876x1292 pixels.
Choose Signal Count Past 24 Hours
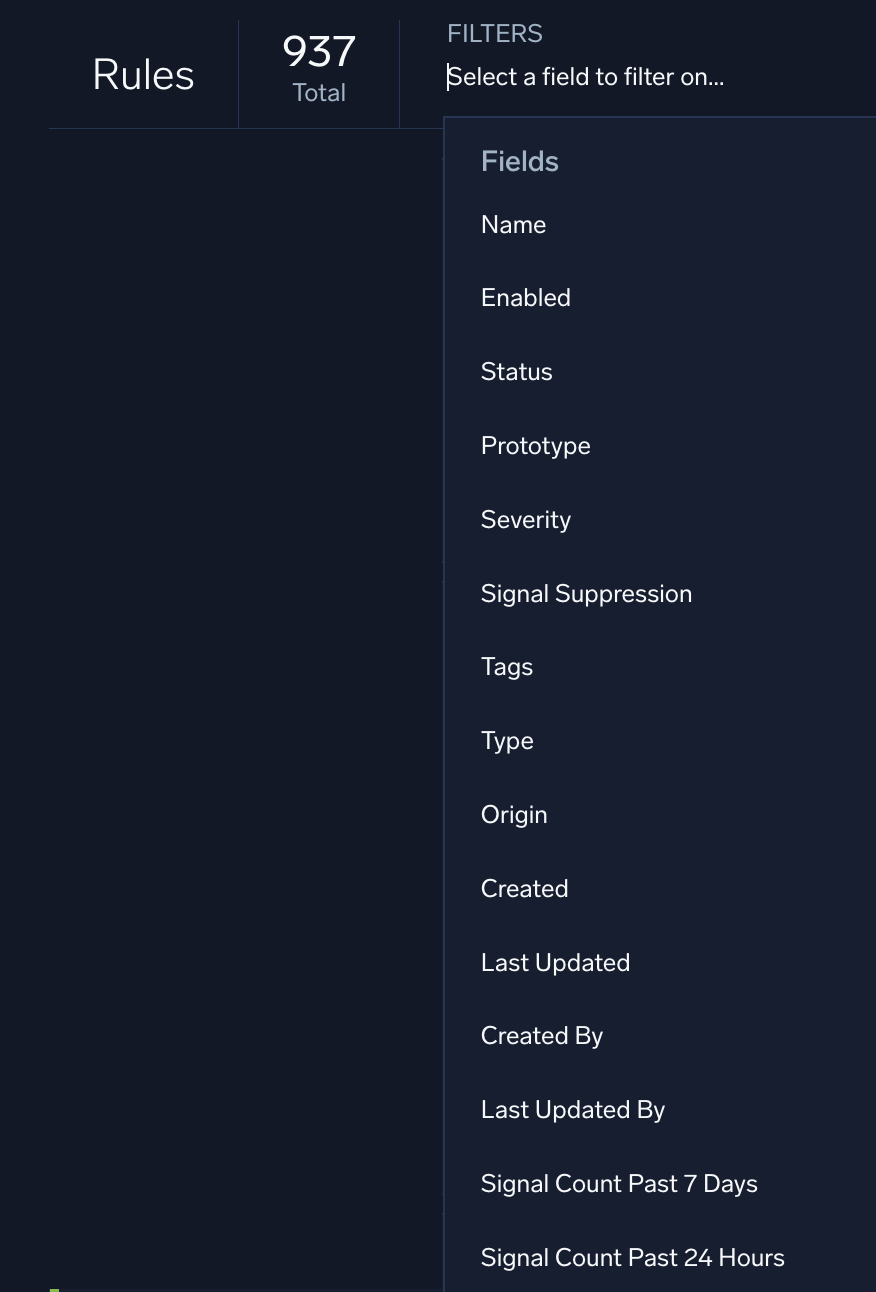tap(632, 1258)
